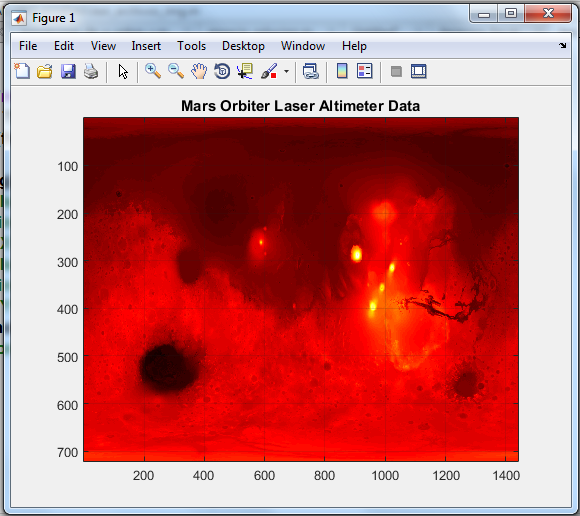Print the figure using the printer icon
The height and width of the screenshot is (516, 580).
click(x=91, y=71)
